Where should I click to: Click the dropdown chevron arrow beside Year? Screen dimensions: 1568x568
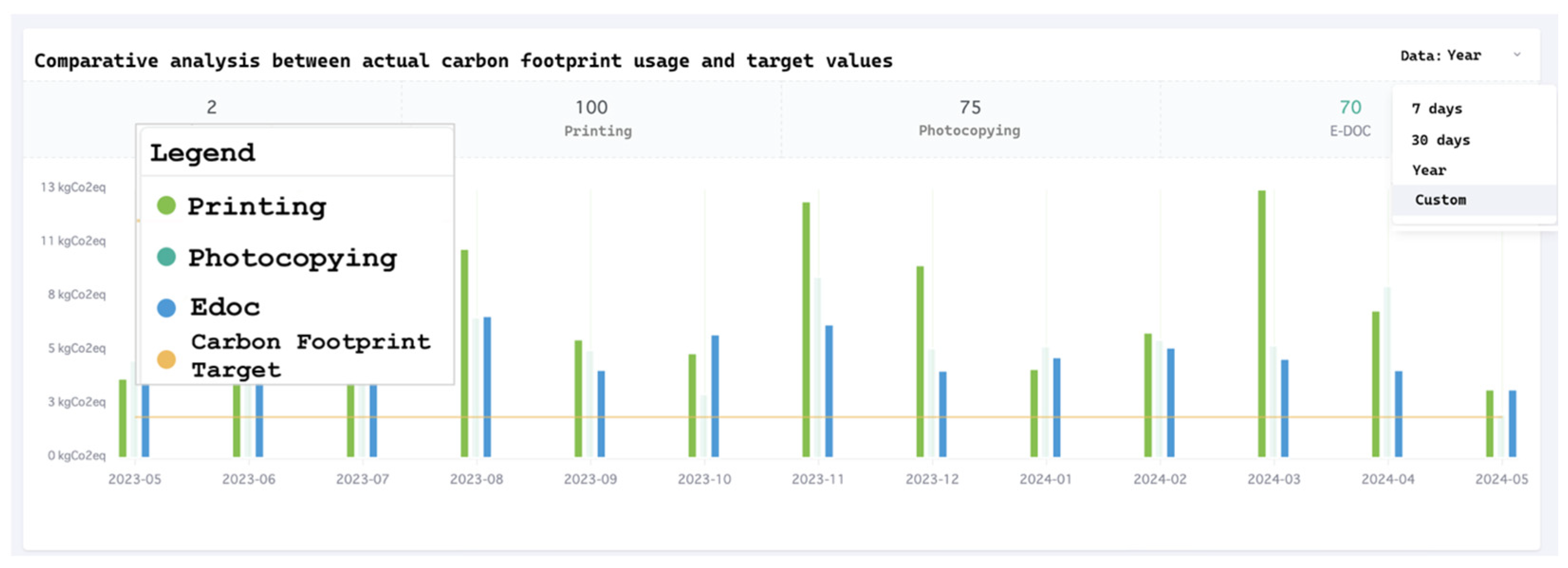pos(1517,55)
